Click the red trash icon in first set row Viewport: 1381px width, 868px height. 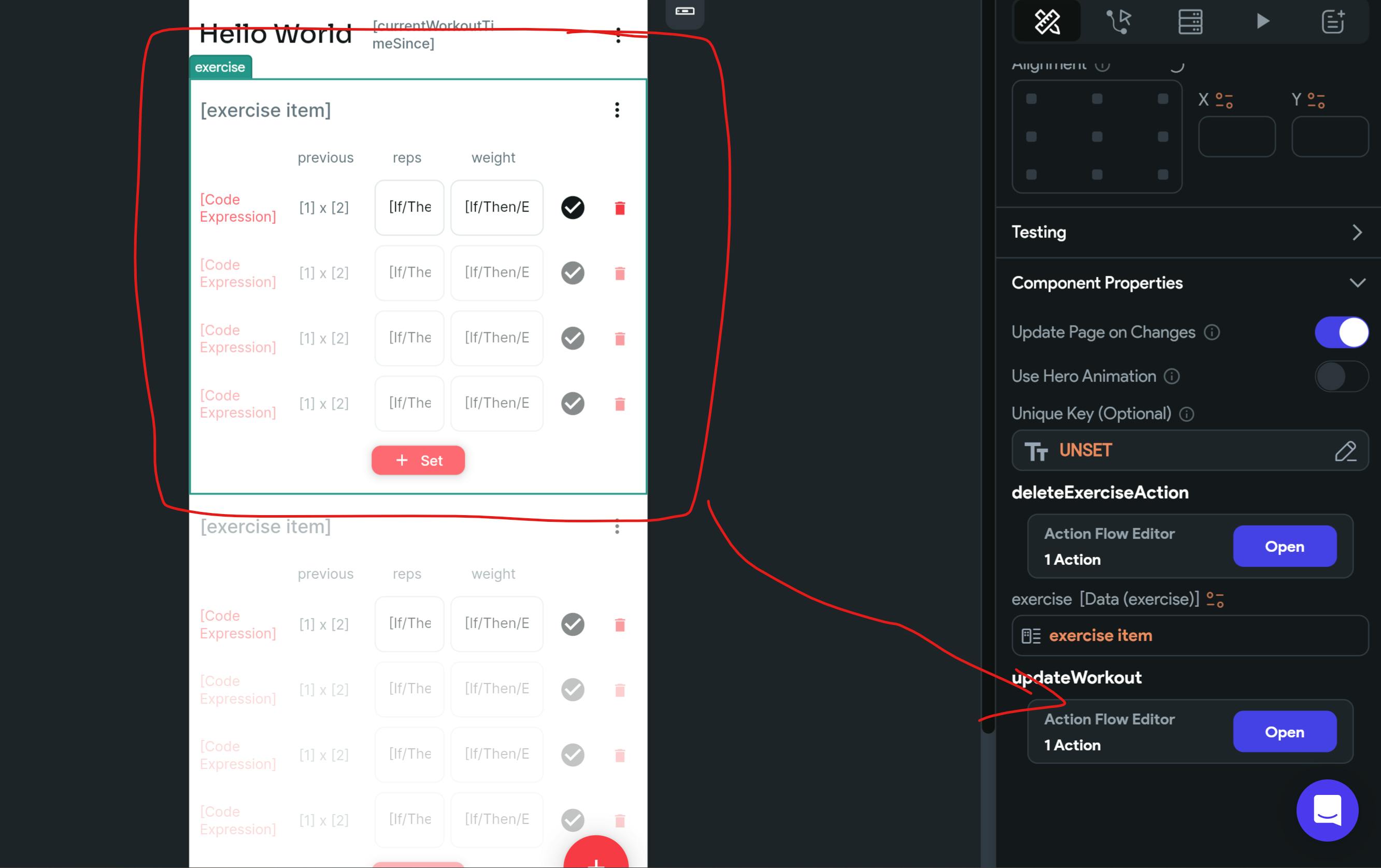[619, 208]
